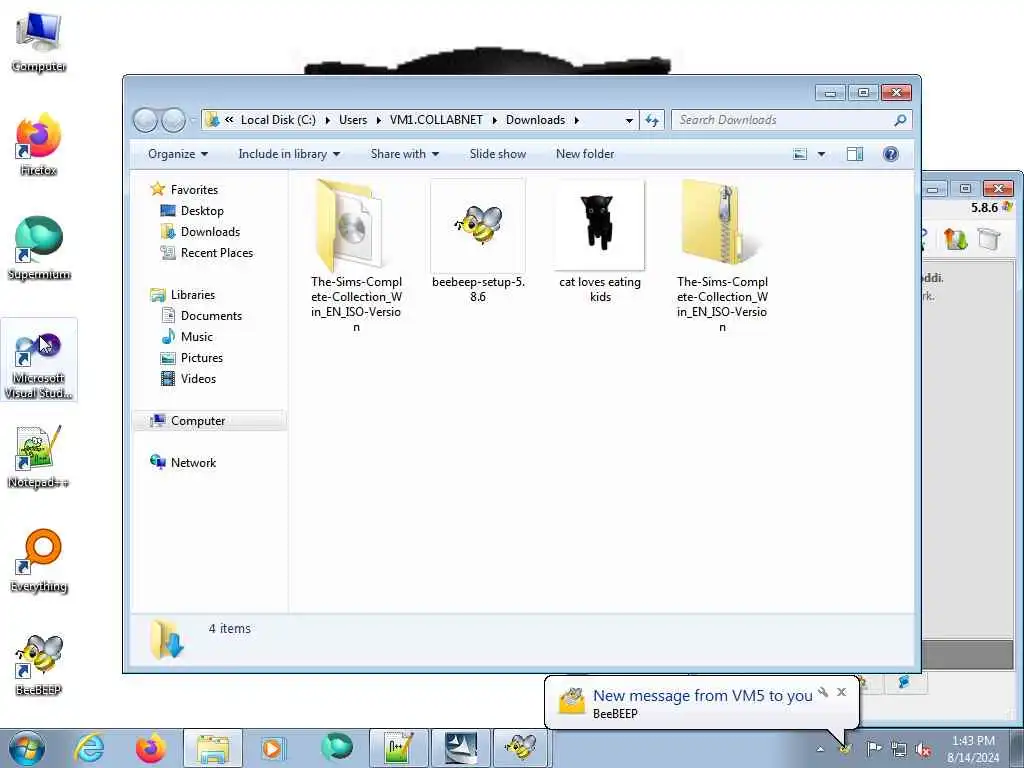Select the zipped Sims-Complete-Collection archive
Screen dimensions: 1024x768
(722, 255)
